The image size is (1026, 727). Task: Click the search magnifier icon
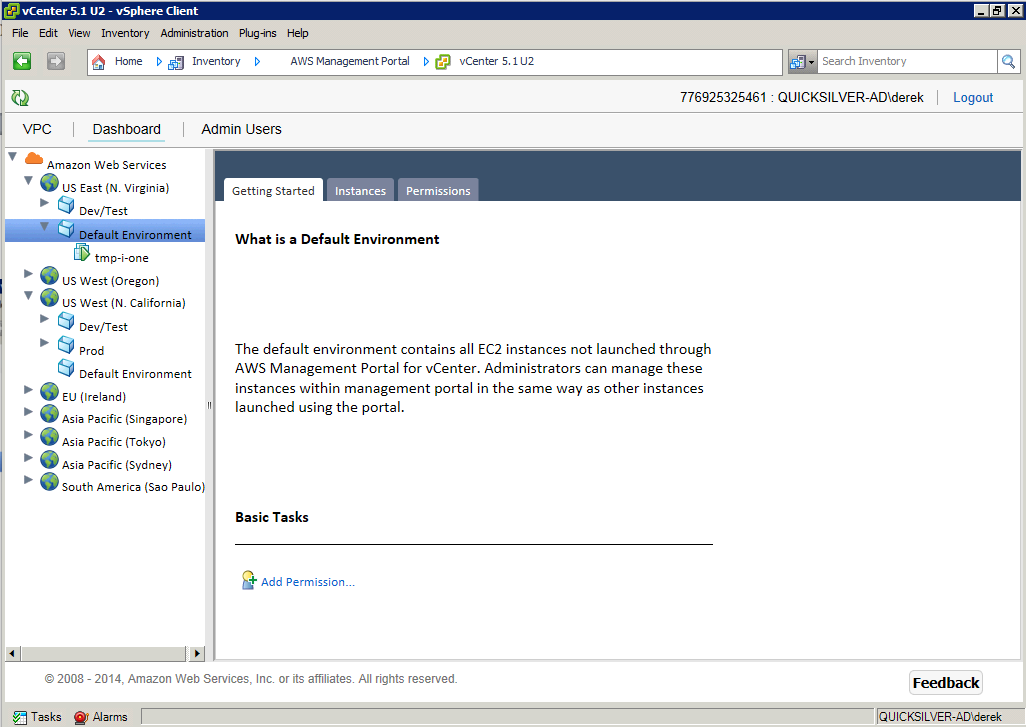click(1009, 62)
